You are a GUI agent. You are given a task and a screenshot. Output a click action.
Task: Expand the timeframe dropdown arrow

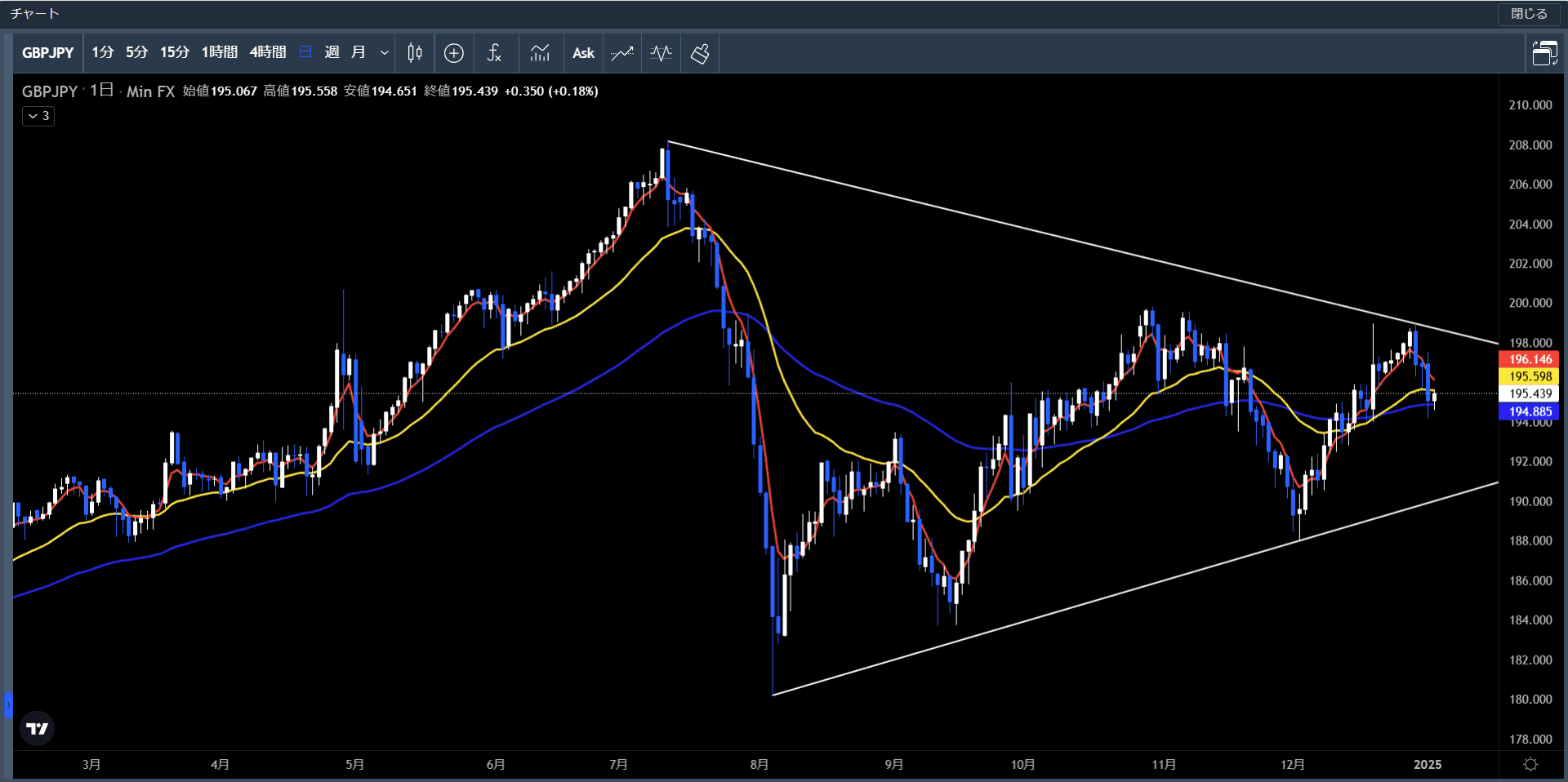385,53
